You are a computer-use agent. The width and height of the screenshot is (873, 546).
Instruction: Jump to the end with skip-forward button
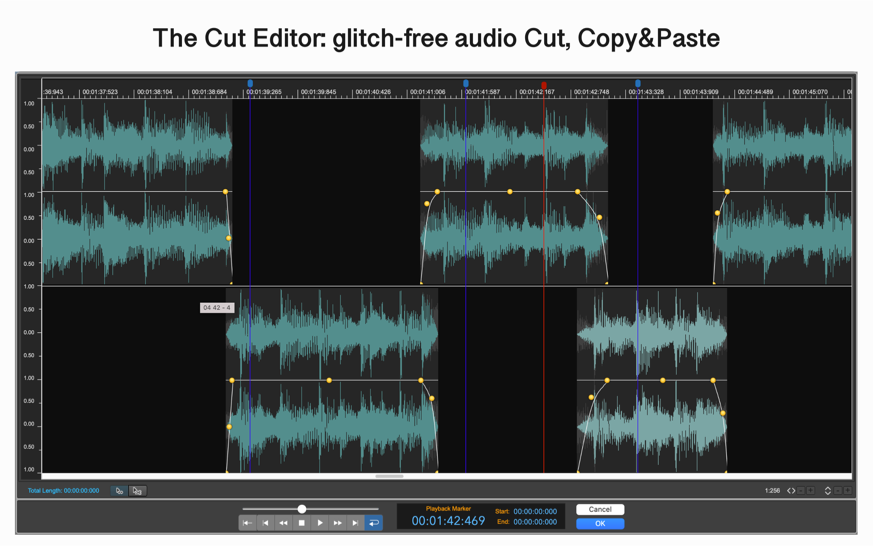click(x=355, y=523)
